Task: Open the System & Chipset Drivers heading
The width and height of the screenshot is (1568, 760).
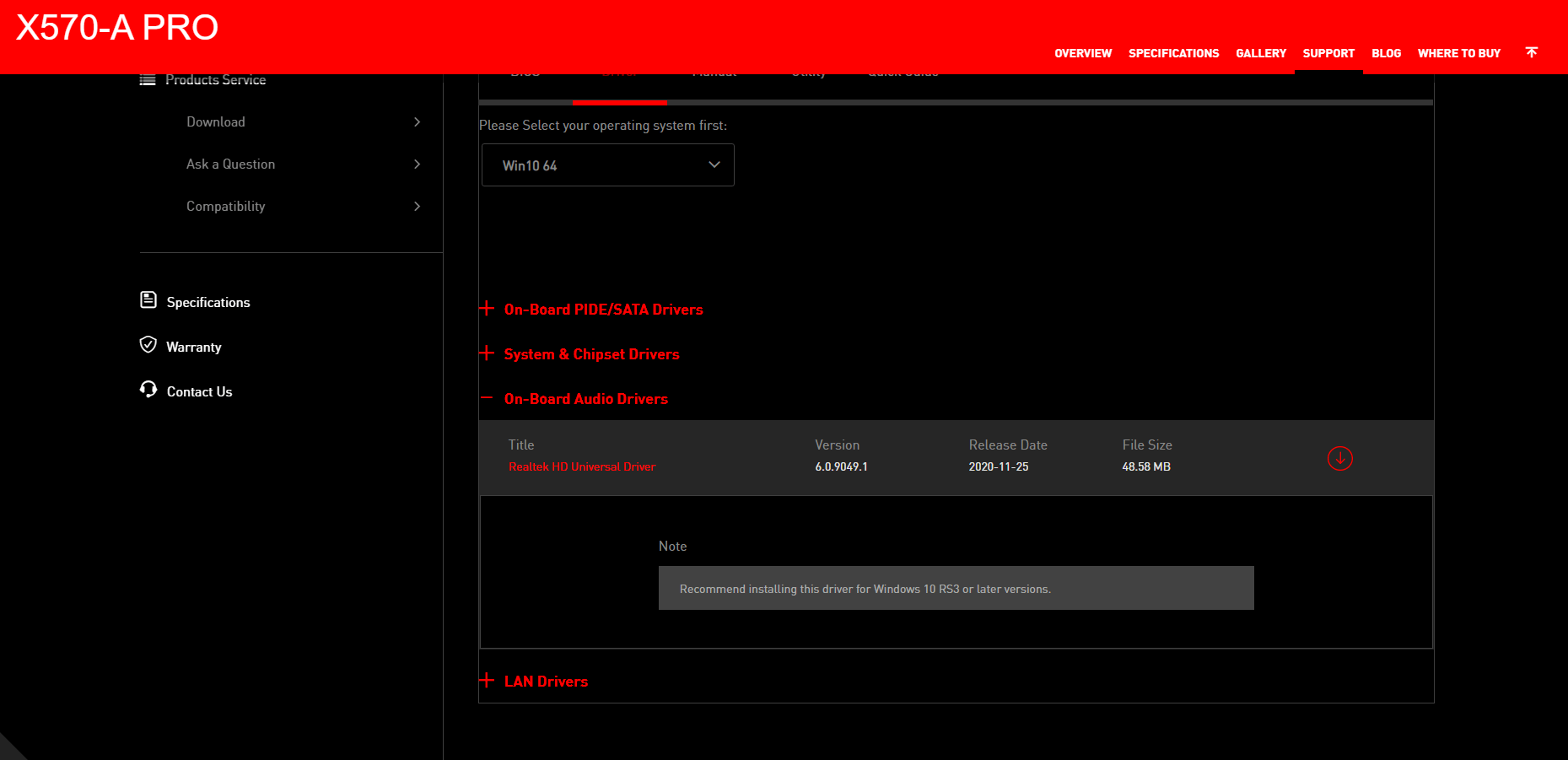Action: [592, 354]
